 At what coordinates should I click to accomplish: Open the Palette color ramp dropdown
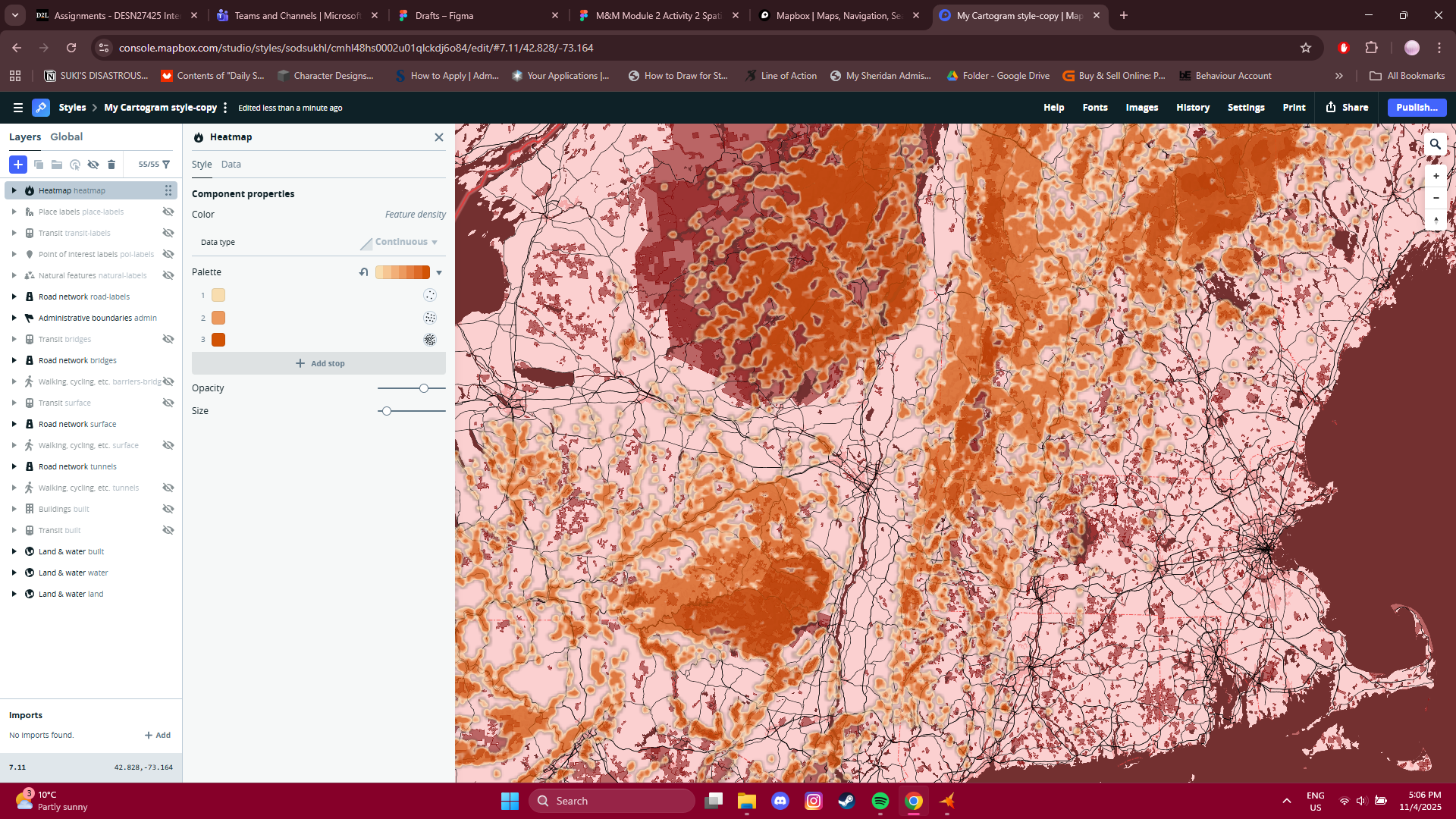click(439, 271)
